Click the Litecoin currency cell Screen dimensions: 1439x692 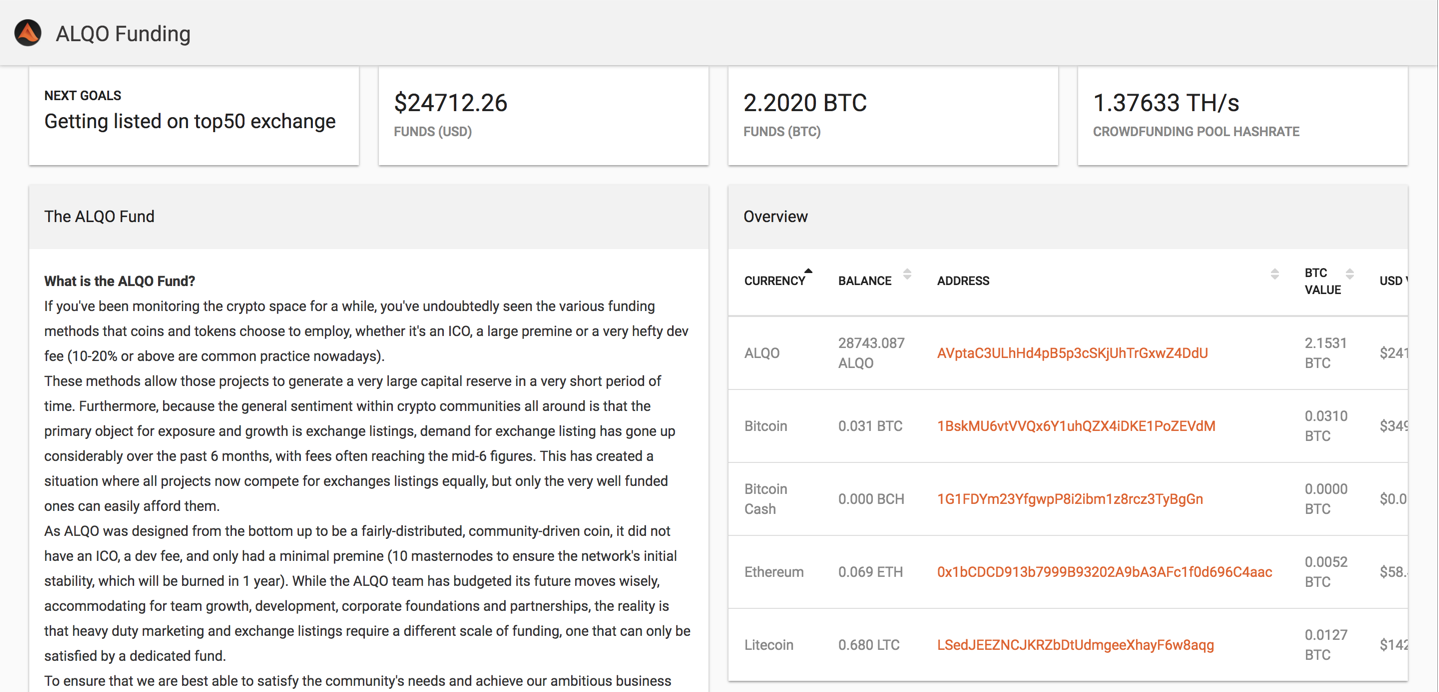coord(769,645)
